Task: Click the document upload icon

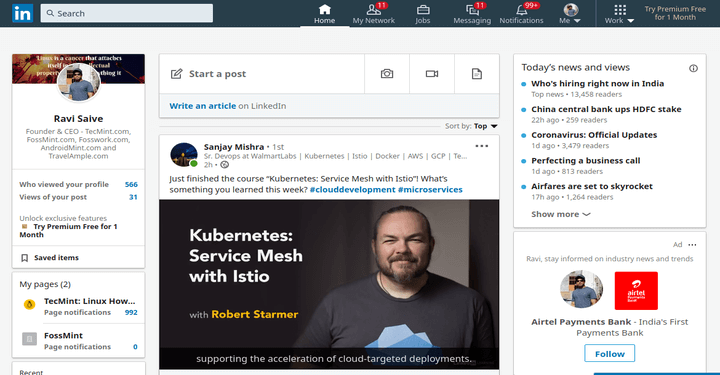Action: (477, 74)
